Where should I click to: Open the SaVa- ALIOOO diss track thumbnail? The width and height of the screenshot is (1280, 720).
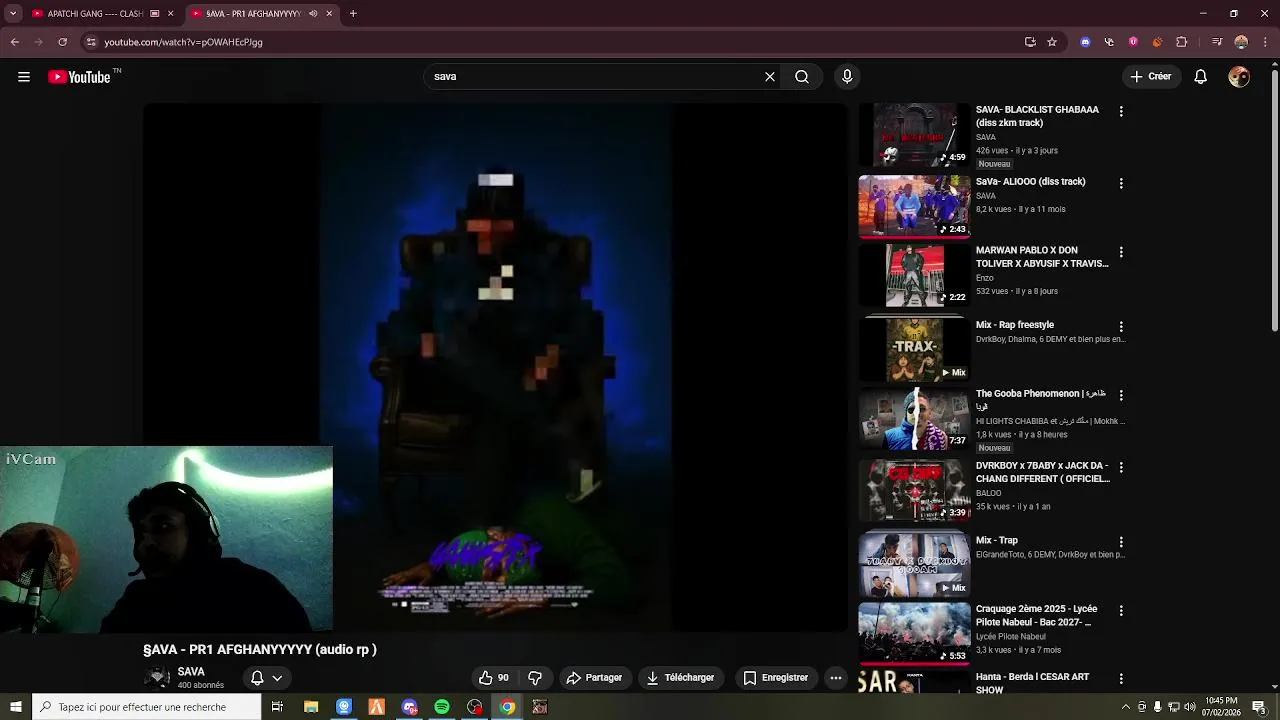[914, 207]
